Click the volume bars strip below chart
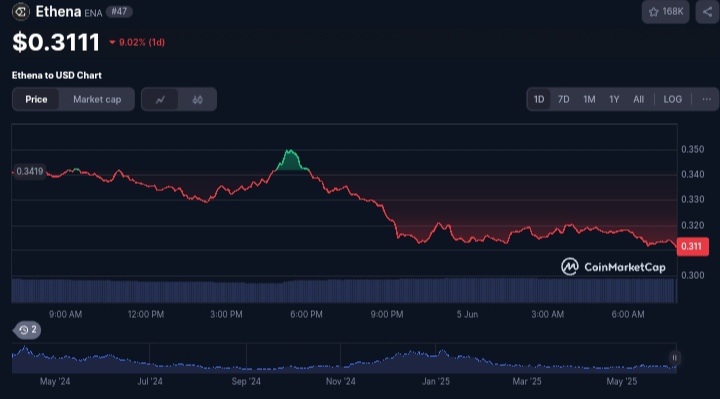The height and width of the screenshot is (399, 720). [343, 290]
